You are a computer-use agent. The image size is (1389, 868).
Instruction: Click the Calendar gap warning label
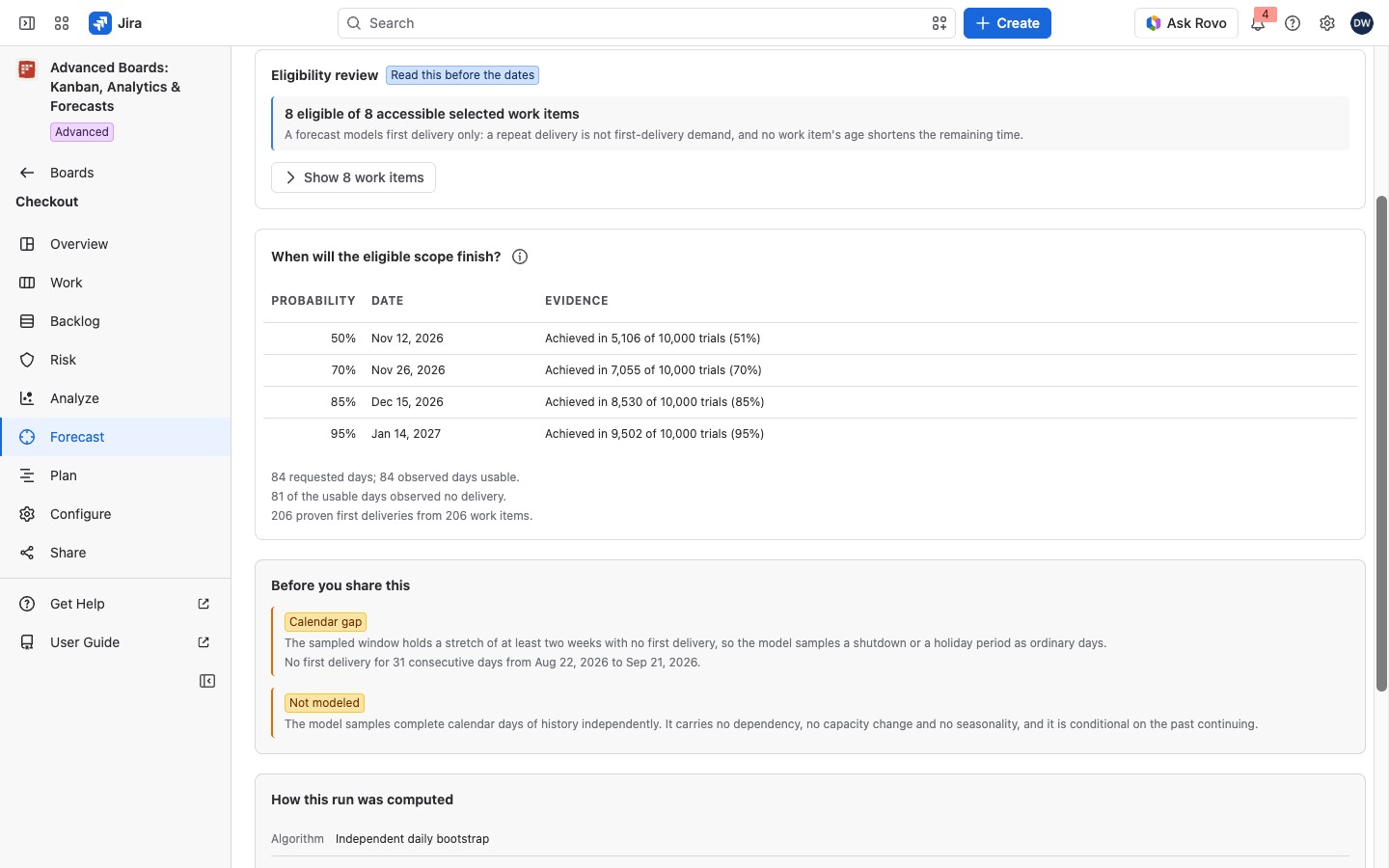pyautogui.click(x=325, y=622)
